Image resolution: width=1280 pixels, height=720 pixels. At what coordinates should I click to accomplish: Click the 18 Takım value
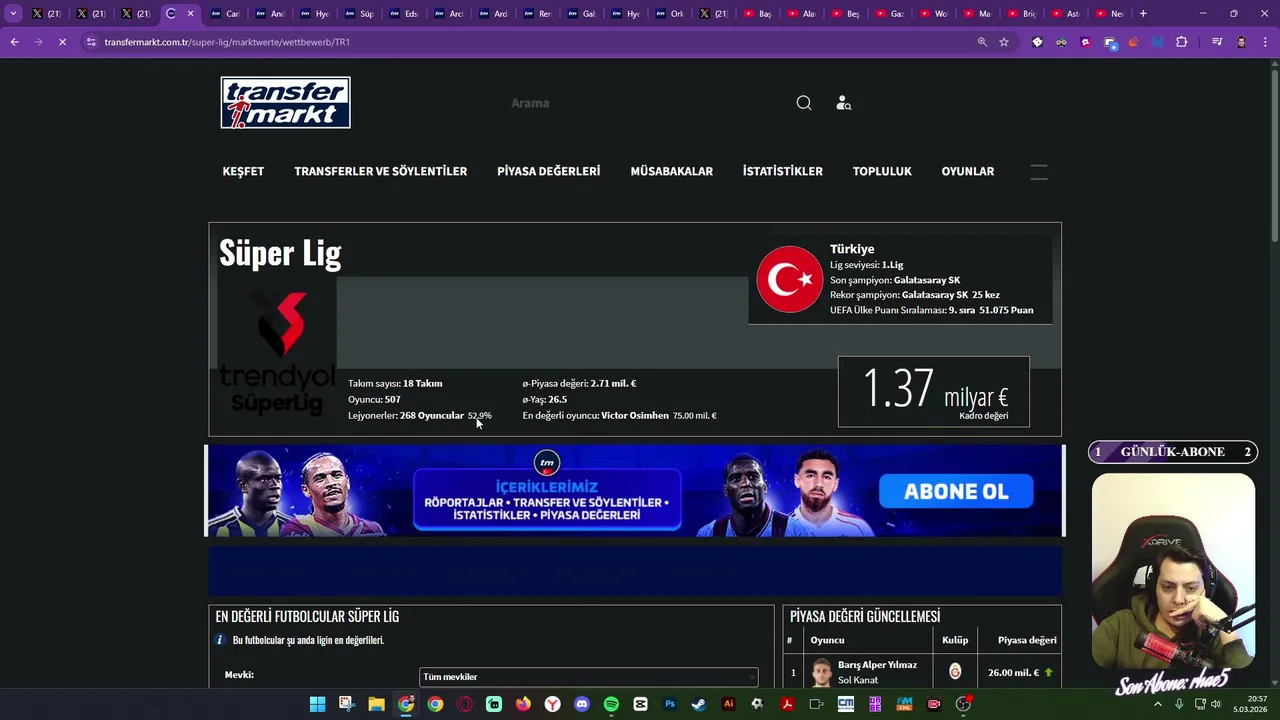pyautogui.click(x=422, y=383)
